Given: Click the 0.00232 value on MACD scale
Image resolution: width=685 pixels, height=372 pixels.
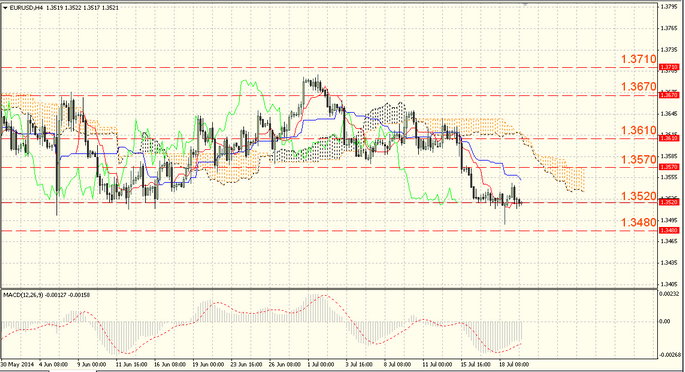Looking at the screenshot, I should (x=670, y=294).
